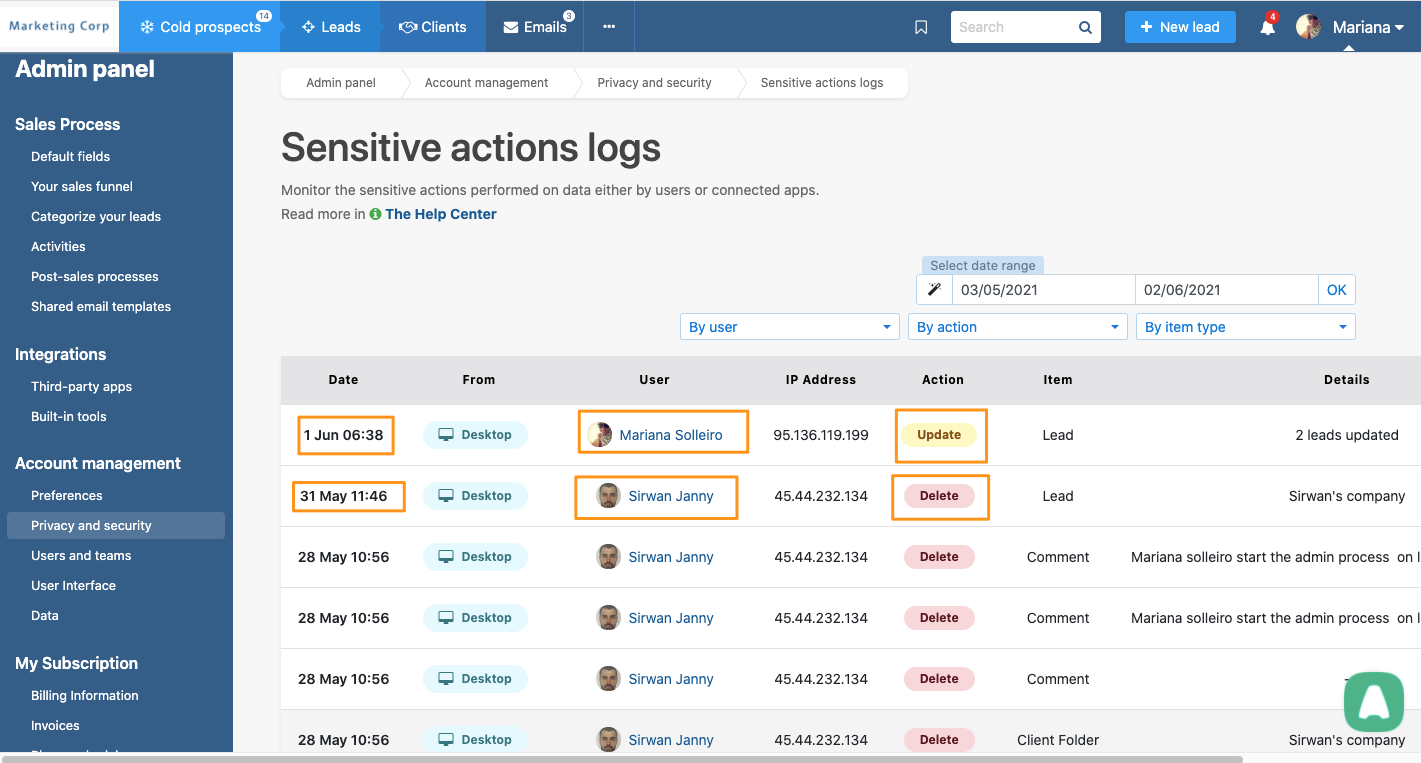Open Users and teams in the sidebar

(81, 555)
